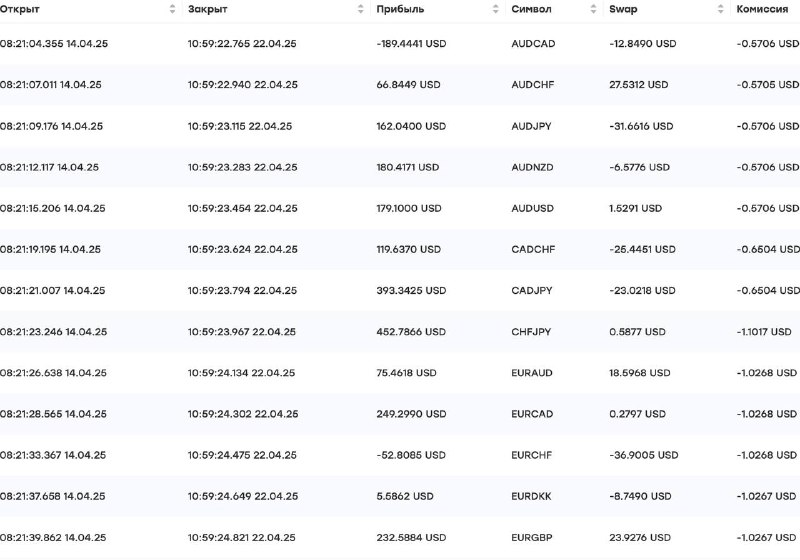Select the EURGBP symbol row

[400, 537]
